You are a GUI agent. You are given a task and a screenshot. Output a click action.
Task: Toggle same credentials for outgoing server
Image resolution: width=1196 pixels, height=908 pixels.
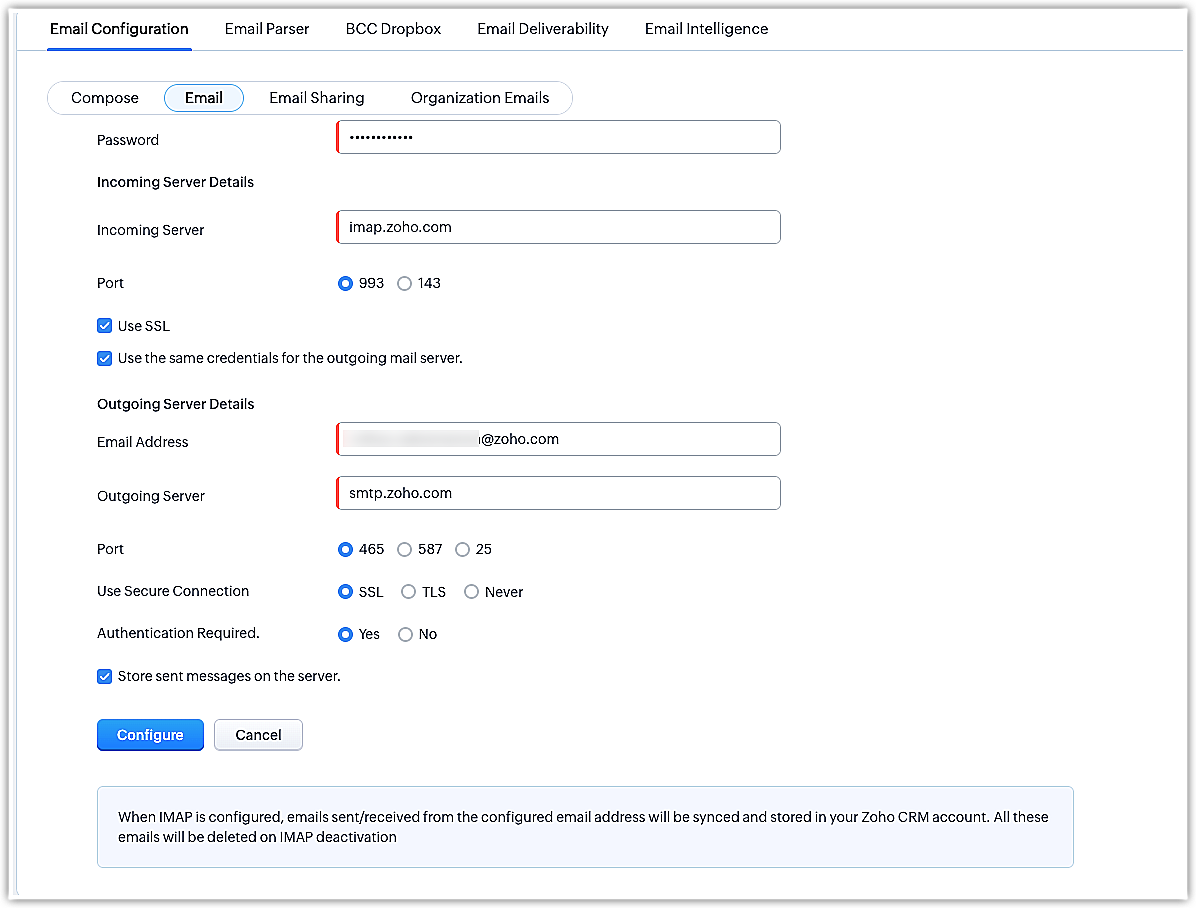[x=105, y=358]
